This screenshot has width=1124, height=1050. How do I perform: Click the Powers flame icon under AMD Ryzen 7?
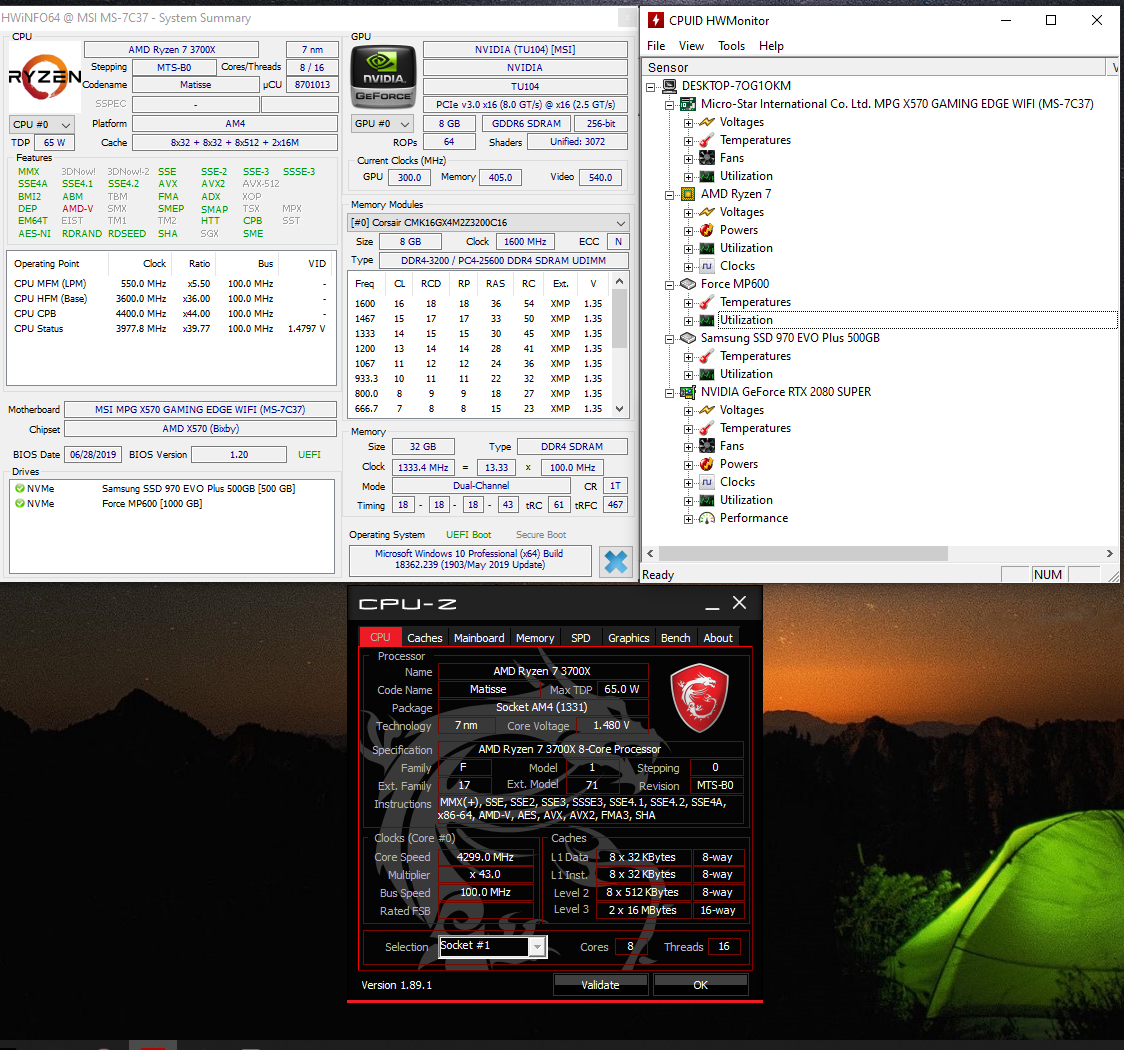click(x=707, y=230)
